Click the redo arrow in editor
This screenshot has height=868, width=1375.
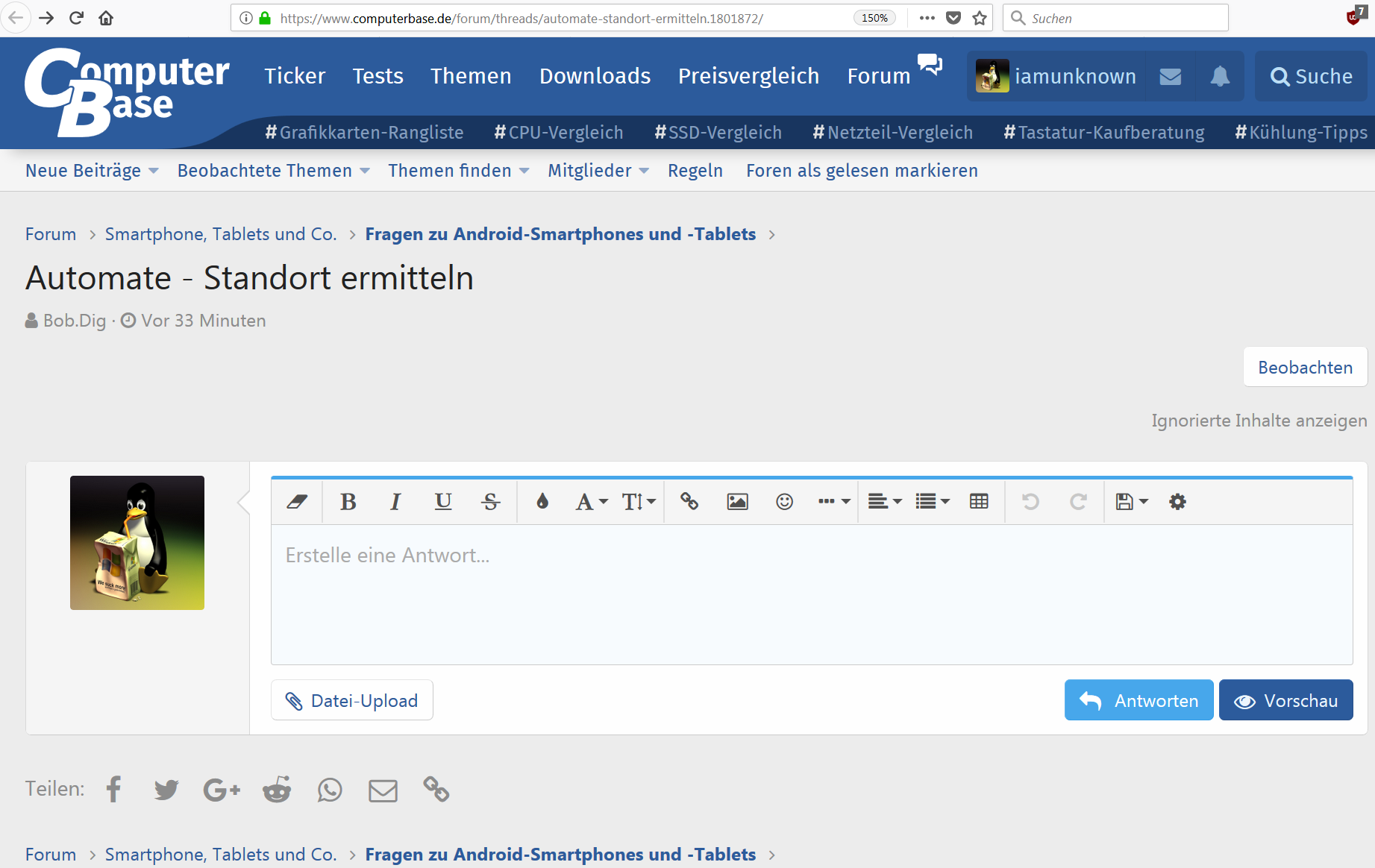(1078, 502)
